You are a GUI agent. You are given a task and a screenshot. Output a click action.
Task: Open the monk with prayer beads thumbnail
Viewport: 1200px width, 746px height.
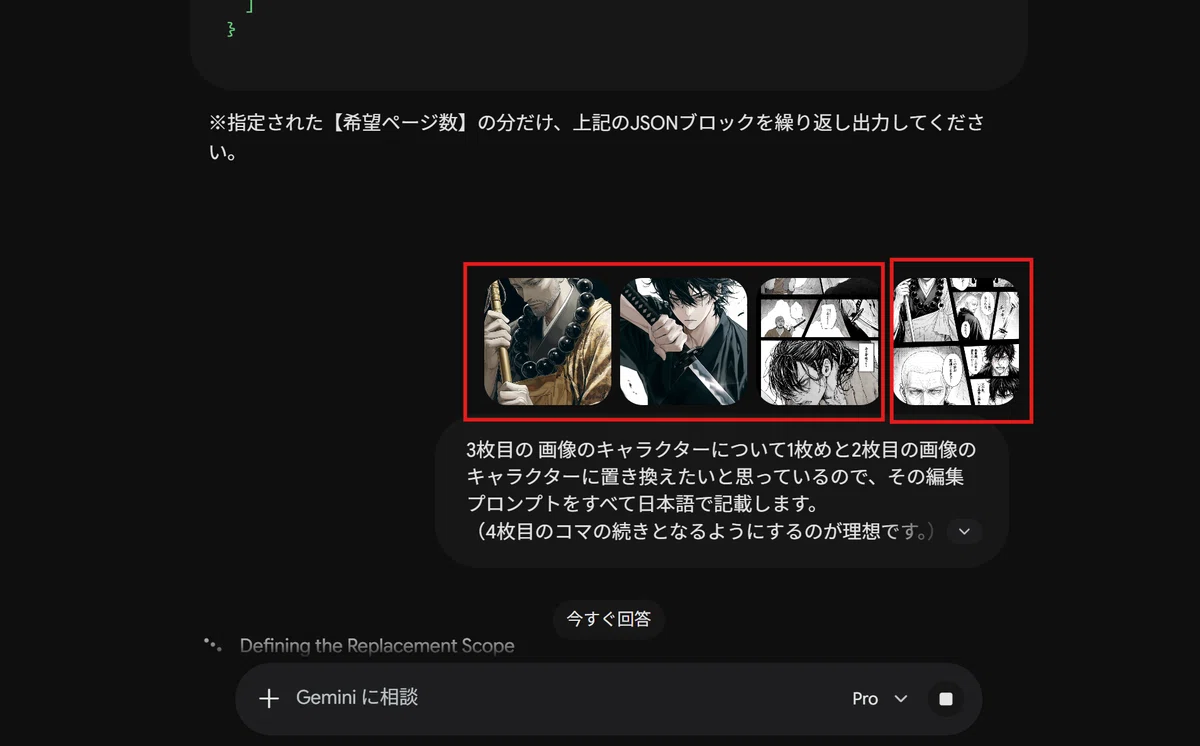(548, 342)
